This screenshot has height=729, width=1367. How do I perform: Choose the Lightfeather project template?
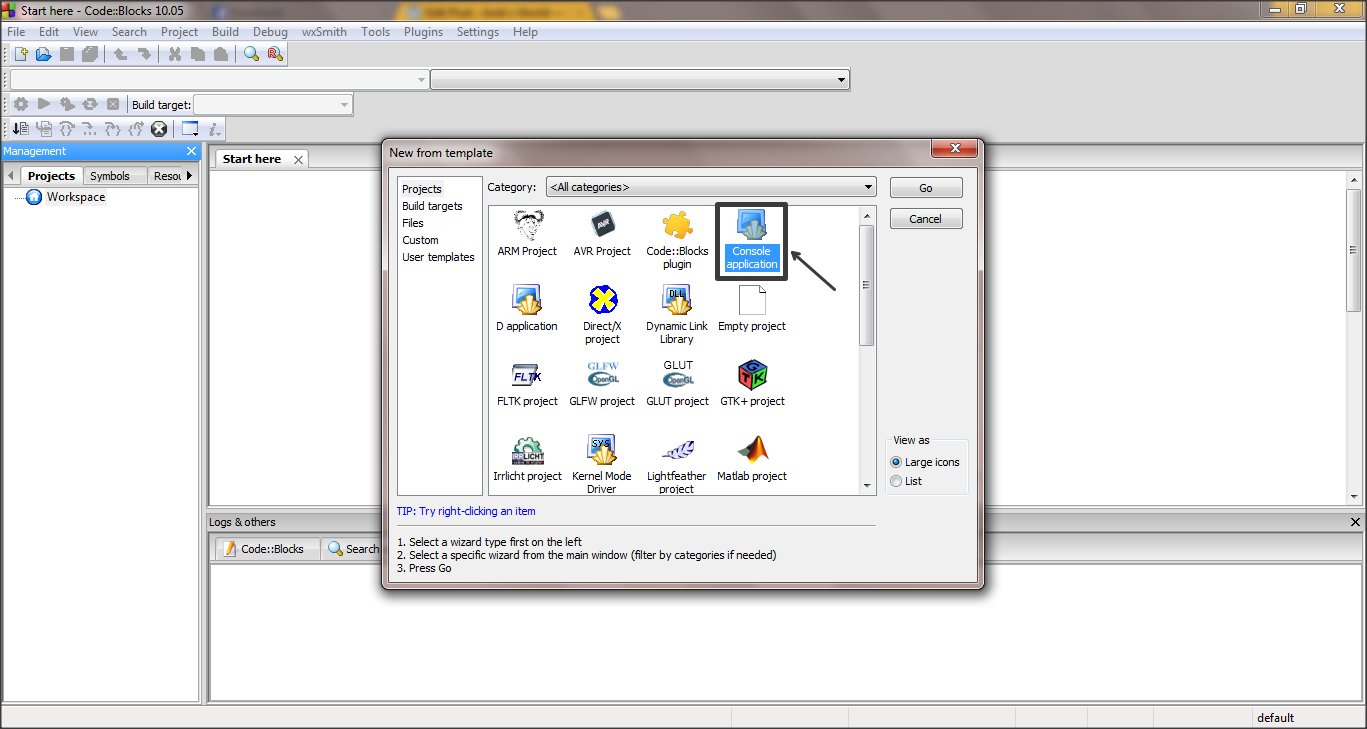(x=677, y=464)
